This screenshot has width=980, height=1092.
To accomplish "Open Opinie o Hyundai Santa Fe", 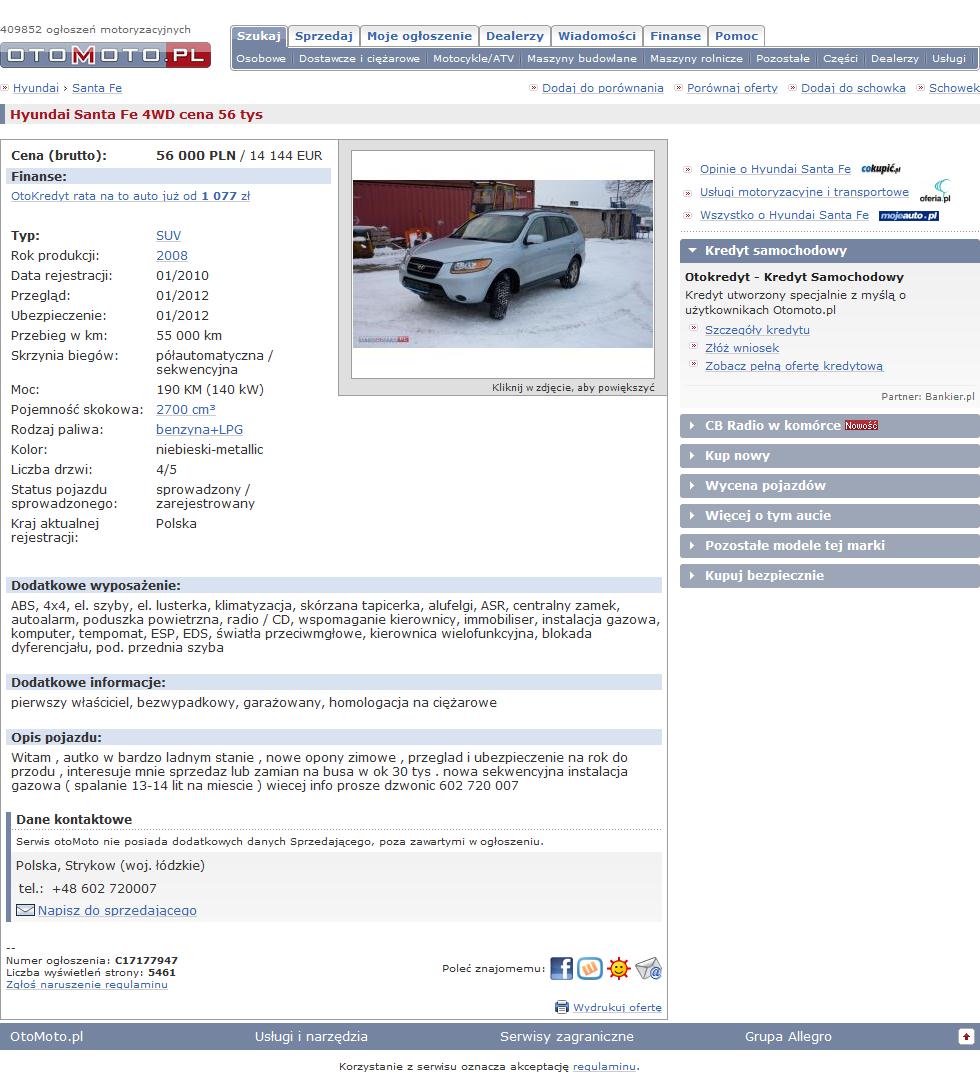I will pos(775,169).
